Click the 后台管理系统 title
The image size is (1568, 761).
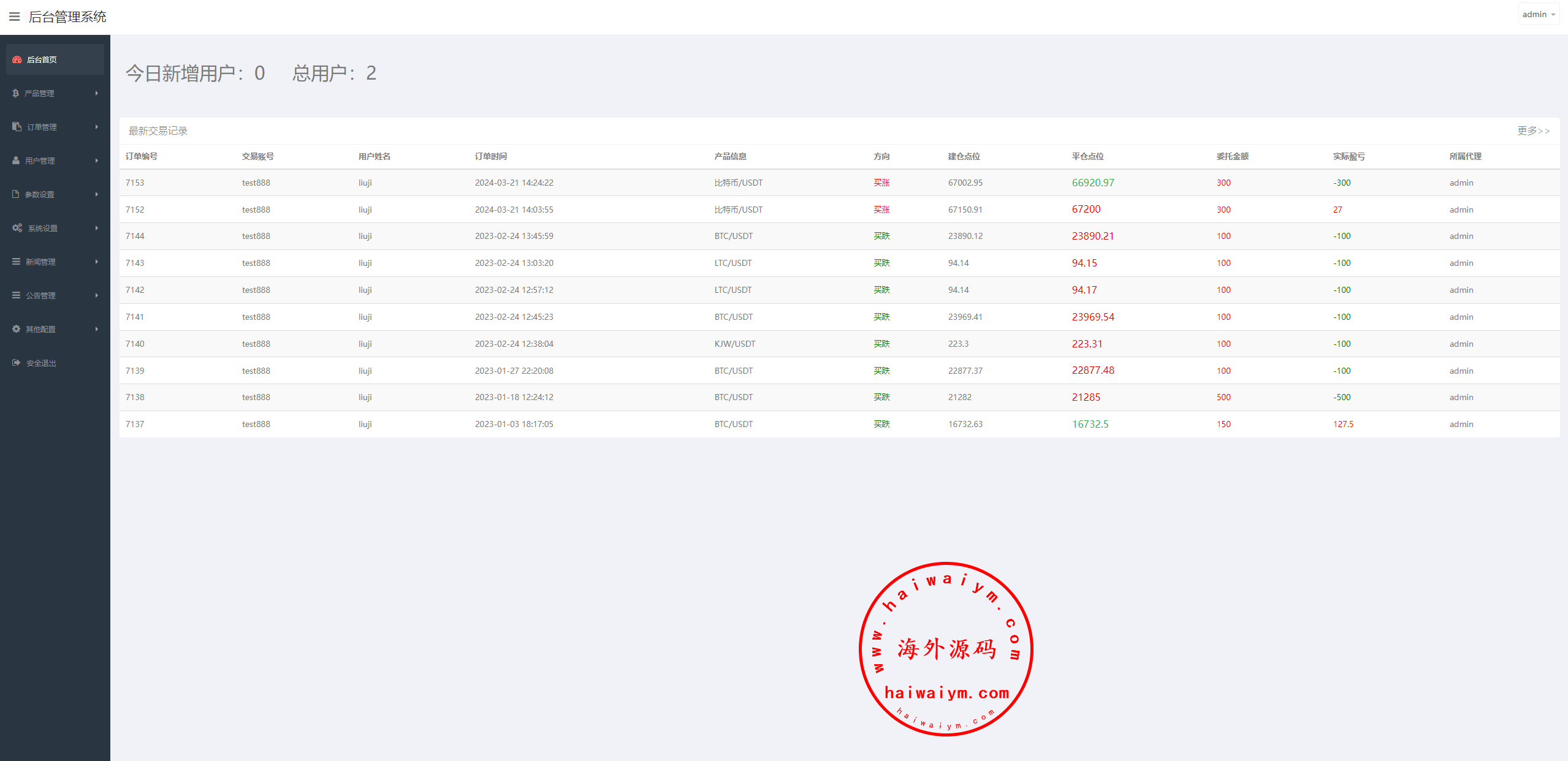coord(67,17)
